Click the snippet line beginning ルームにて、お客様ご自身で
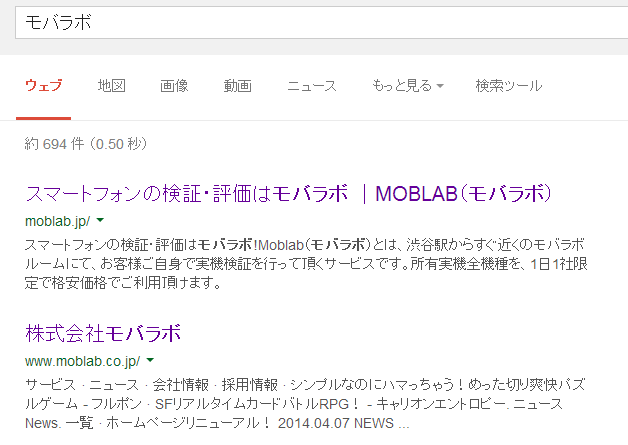Screen dimensions: 628x445 click(306, 264)
